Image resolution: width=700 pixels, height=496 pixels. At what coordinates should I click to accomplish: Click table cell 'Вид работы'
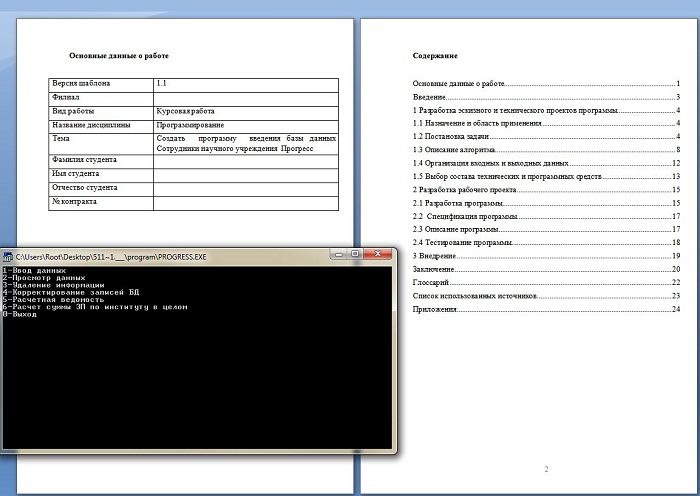(x=101, y=113)
